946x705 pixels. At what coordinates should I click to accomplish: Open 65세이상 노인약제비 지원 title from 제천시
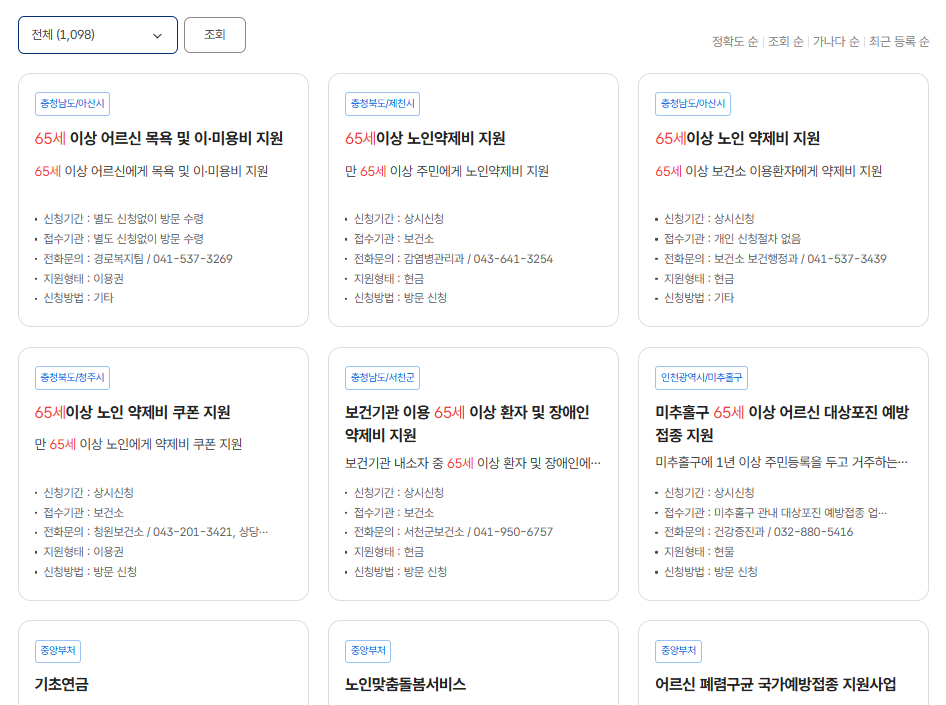click(425, 139)
